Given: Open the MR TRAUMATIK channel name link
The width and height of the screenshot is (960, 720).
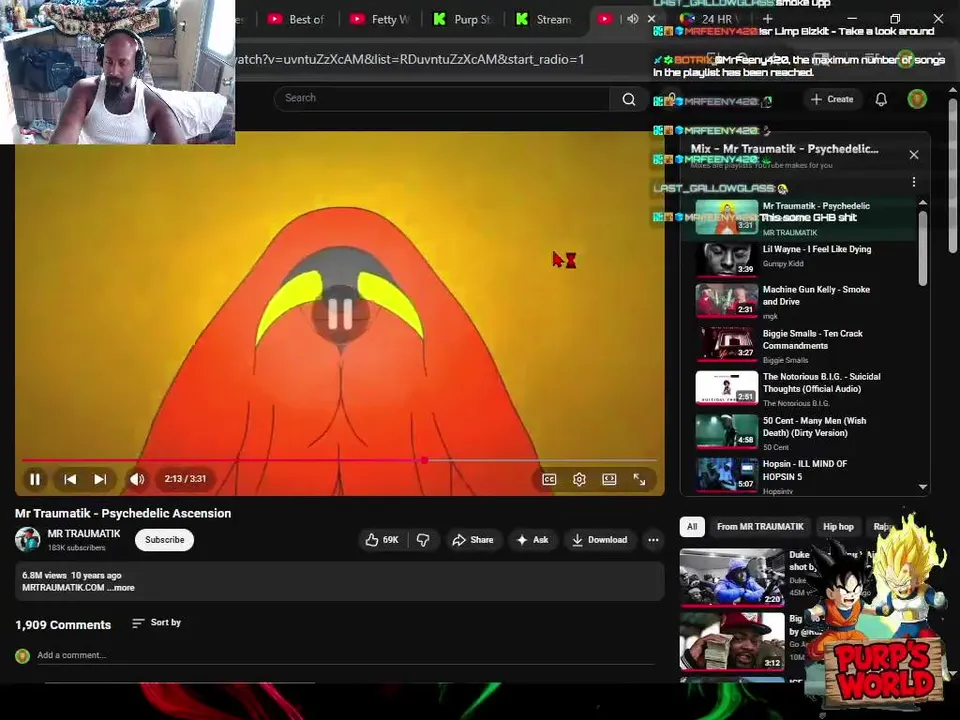Looking at the screenshot, I should [84, 534].
